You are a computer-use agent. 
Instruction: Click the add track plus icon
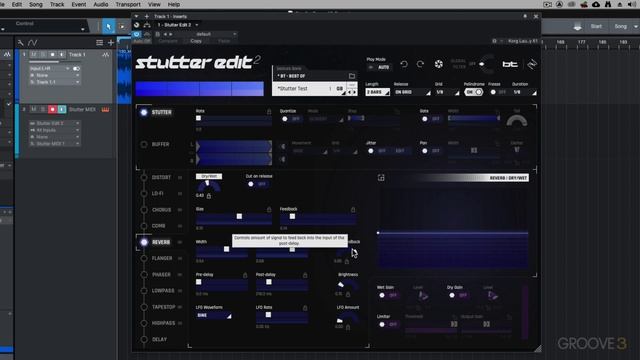click(111, 42)
